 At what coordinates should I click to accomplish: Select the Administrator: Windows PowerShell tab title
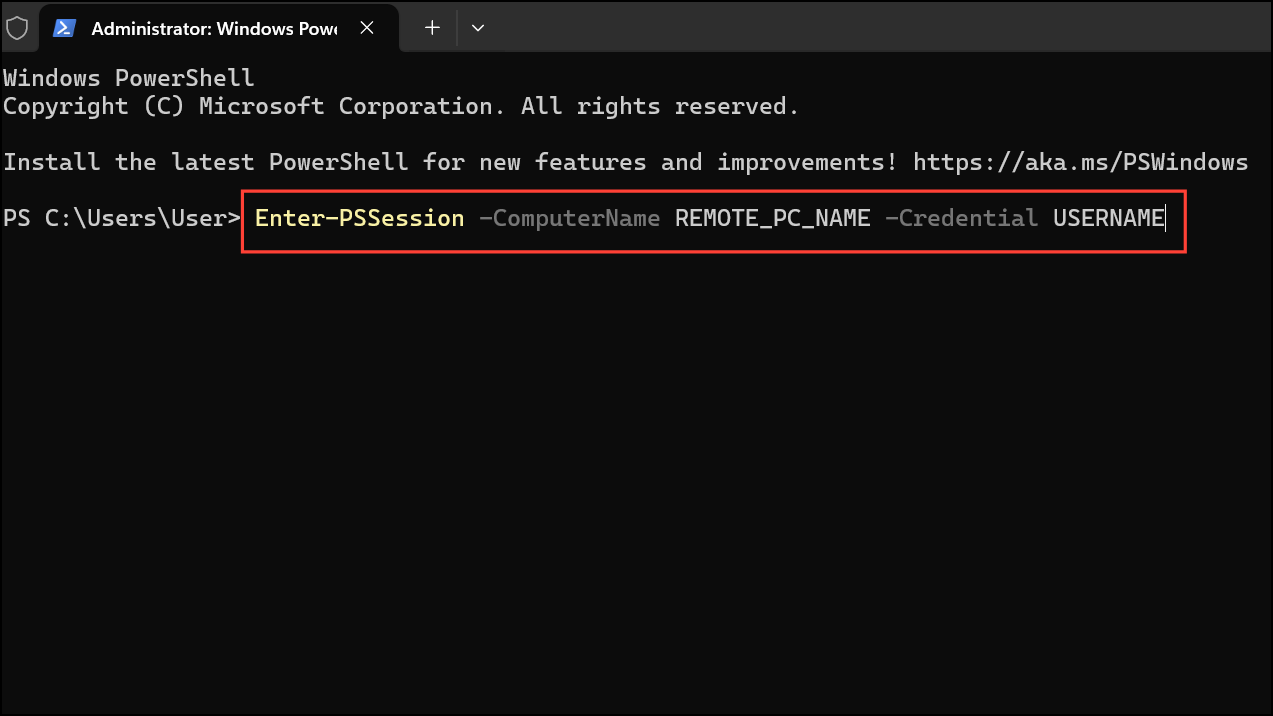click(213, 28)
